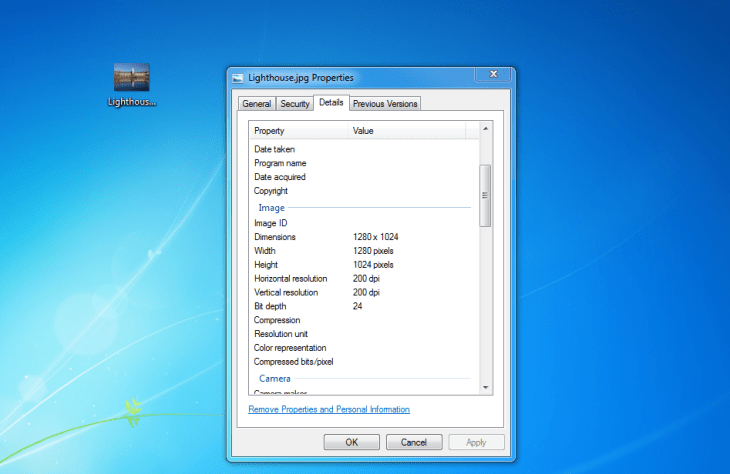Close the Lighthouse.jpg Properties dialog
This screenshot has height=474, width=730.
492,75
